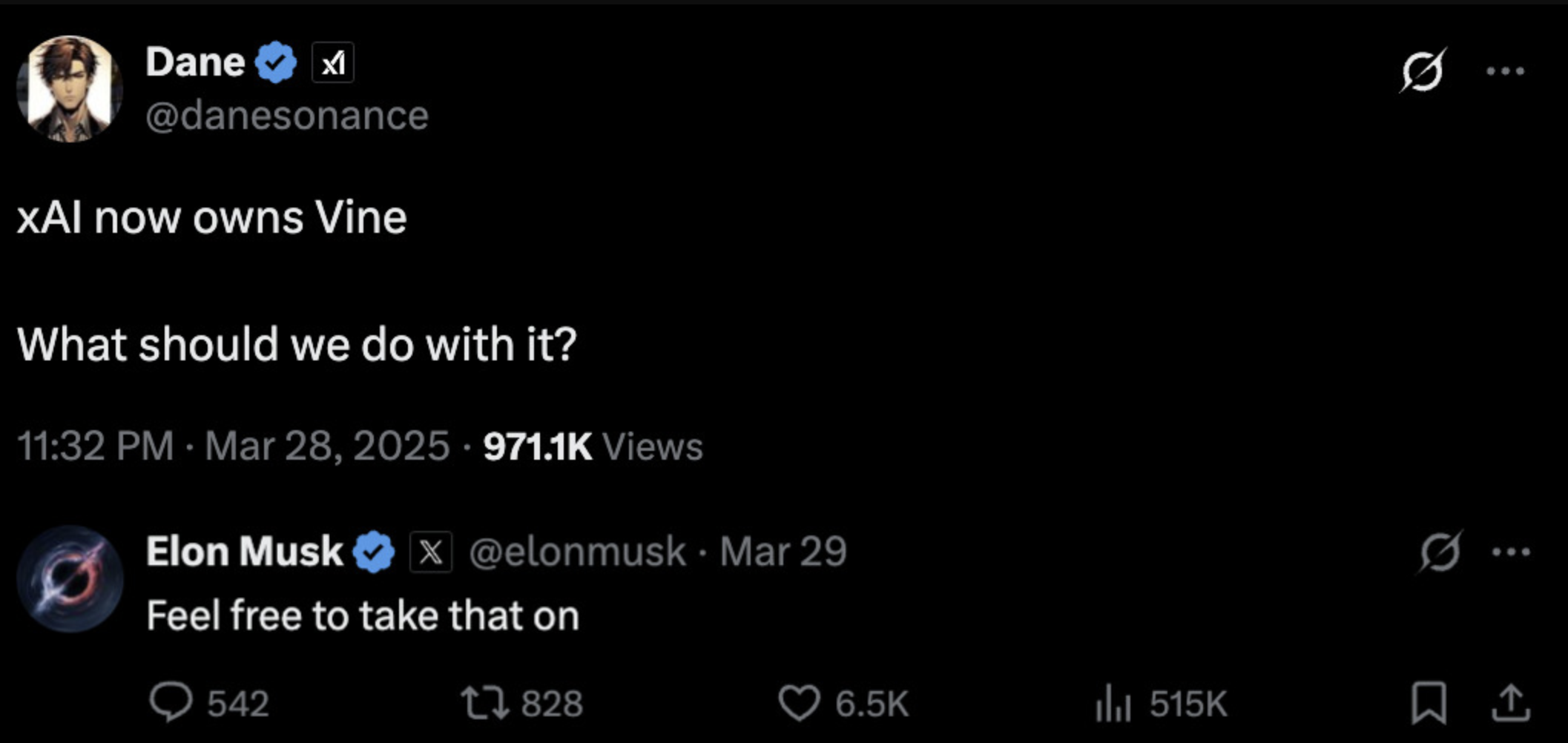The height and width of the screenshot is (743, 1568).
Task: Open Dane's profile picture
Action: click(70, 89)
